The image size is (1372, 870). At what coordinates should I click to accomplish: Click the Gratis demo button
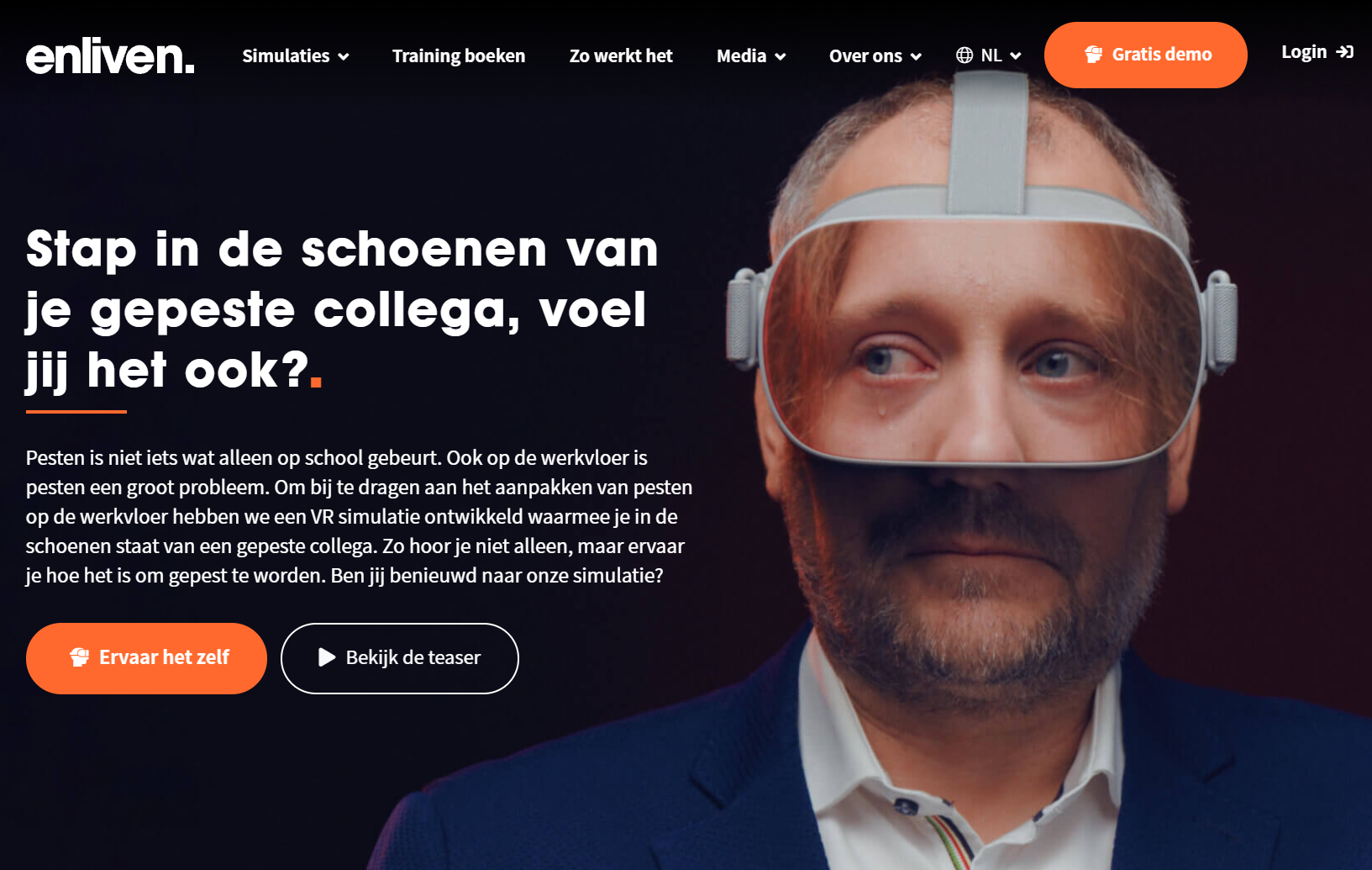(1146, 55)
